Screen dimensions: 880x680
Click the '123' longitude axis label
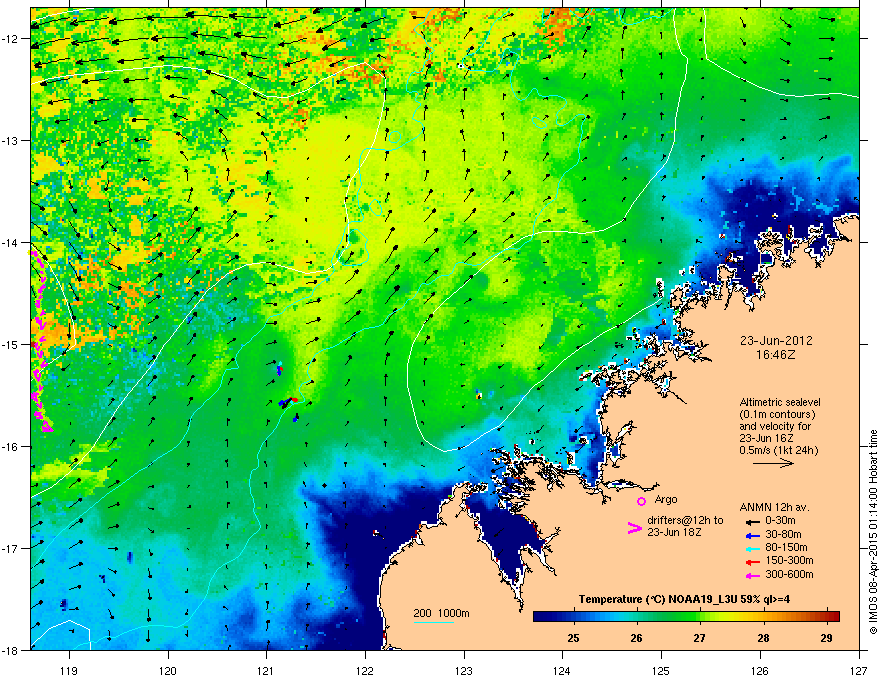click(464, 670)
